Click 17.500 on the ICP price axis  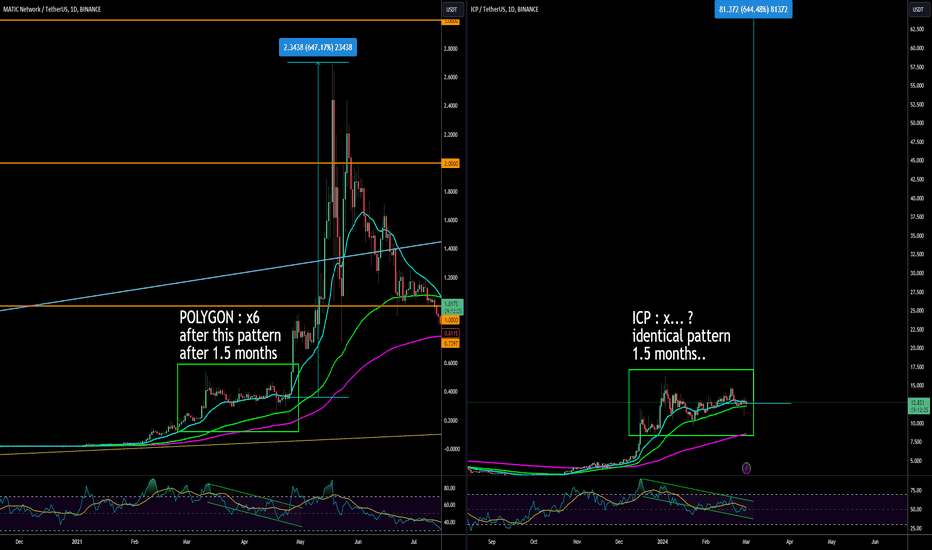point(917,367)
